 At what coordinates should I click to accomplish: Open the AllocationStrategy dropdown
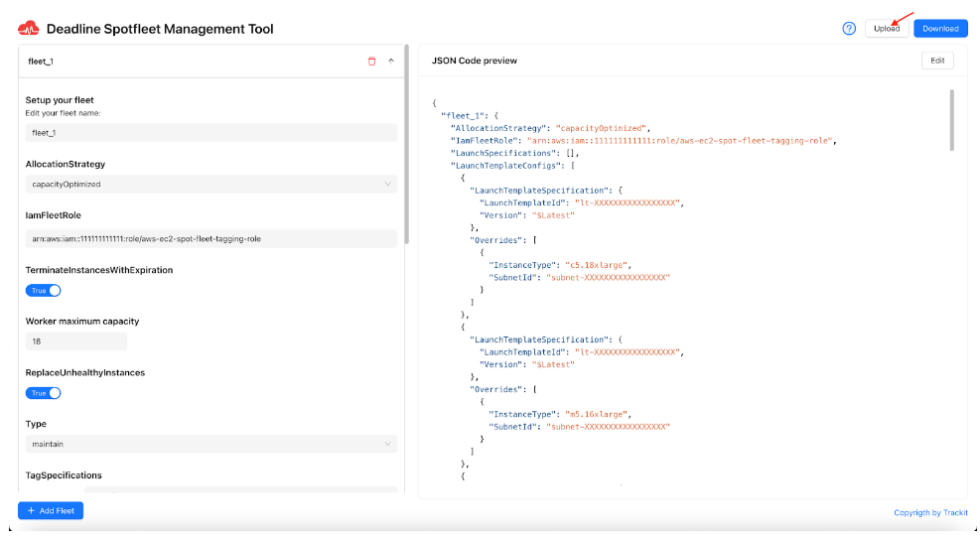(210, 184)
